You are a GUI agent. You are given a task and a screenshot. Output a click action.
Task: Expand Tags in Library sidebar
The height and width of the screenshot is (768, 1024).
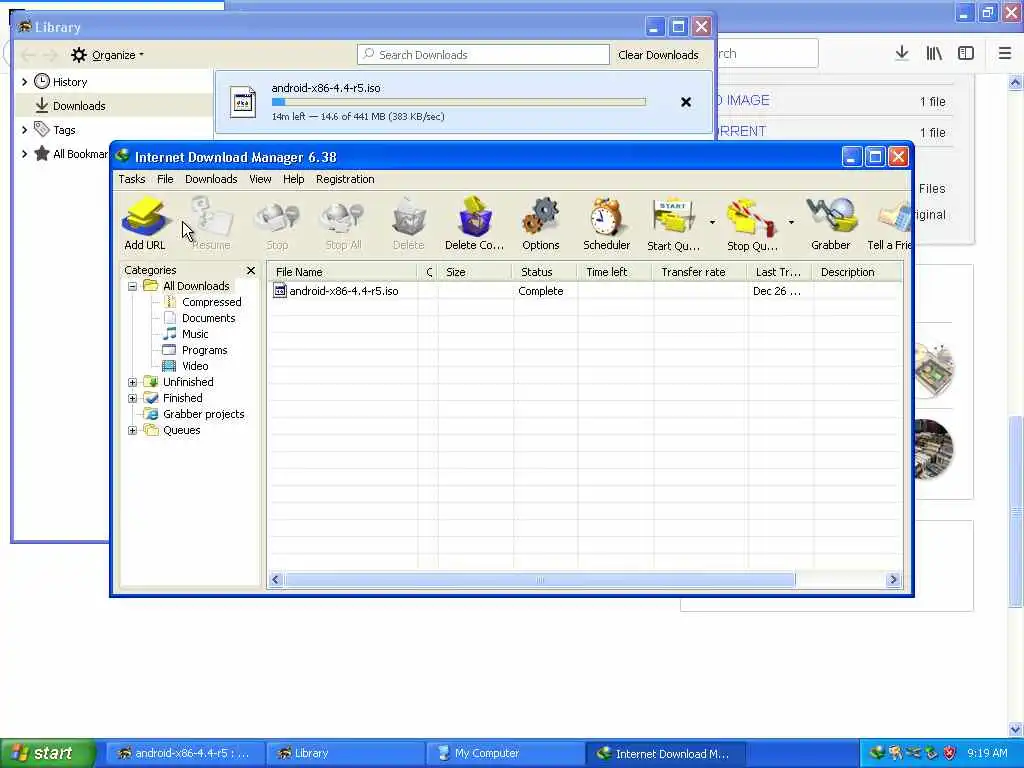click(25, 130)
